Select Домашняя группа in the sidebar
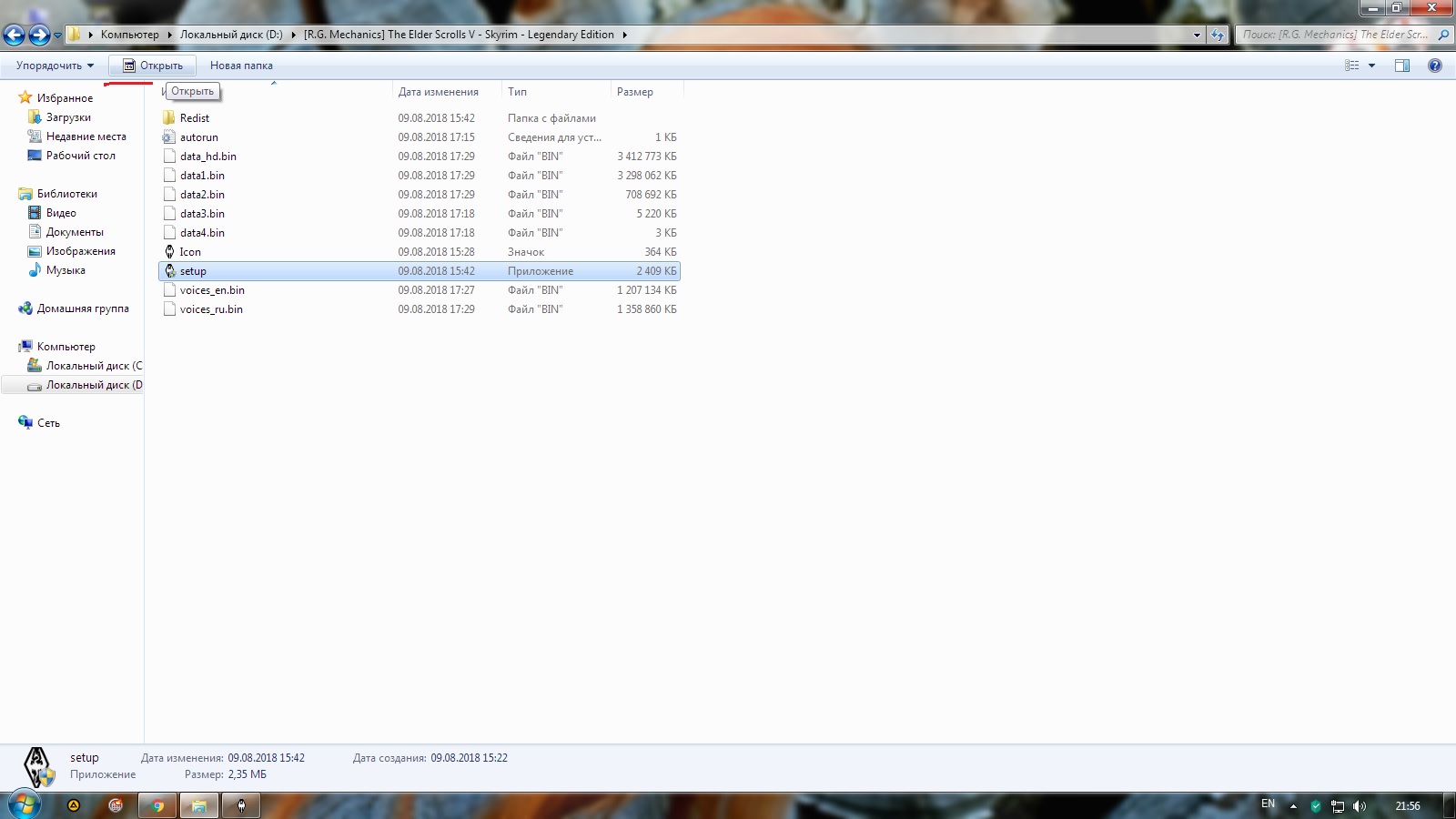This screenshot has width=1456, height=819. [83, 308]
